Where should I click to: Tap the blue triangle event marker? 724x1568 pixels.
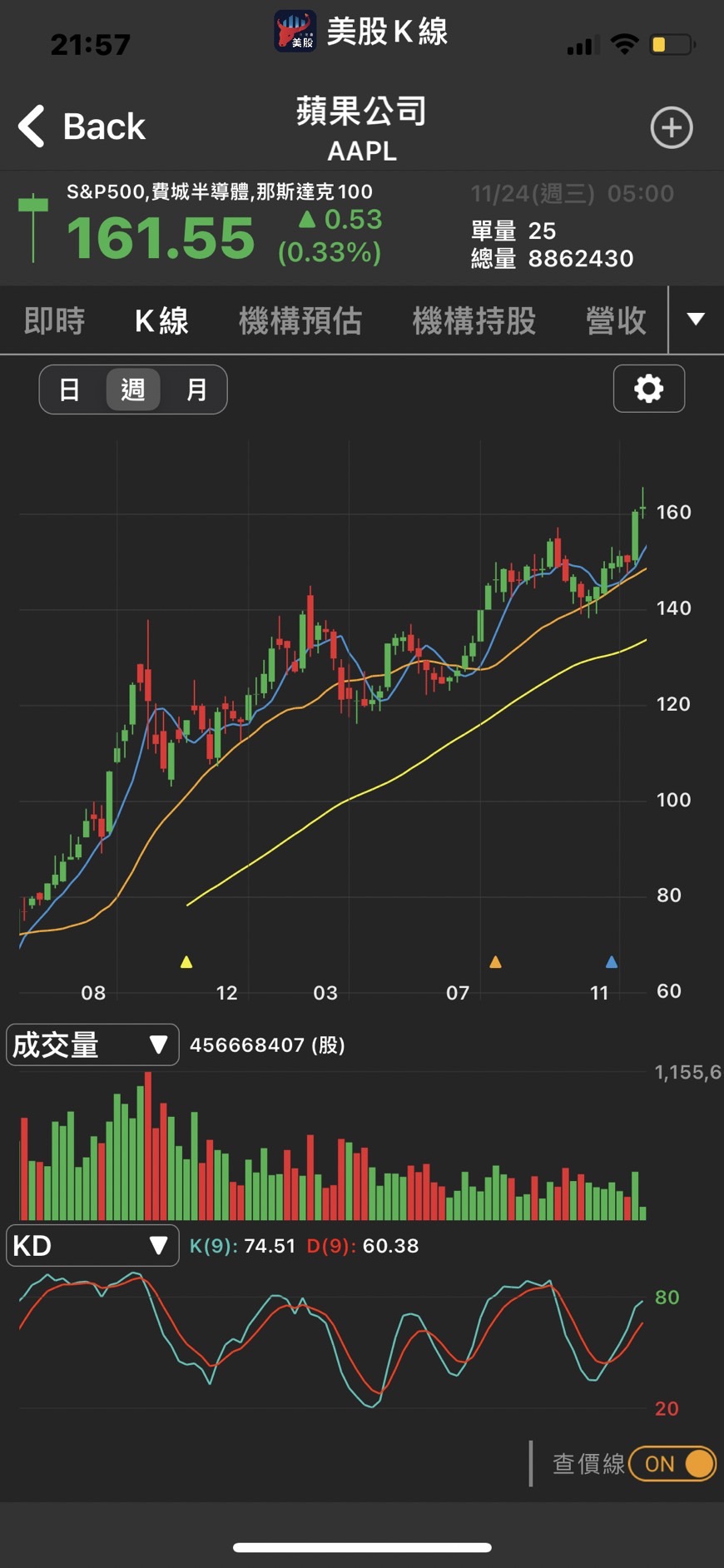pyautogui.click(x=612, y=962)
